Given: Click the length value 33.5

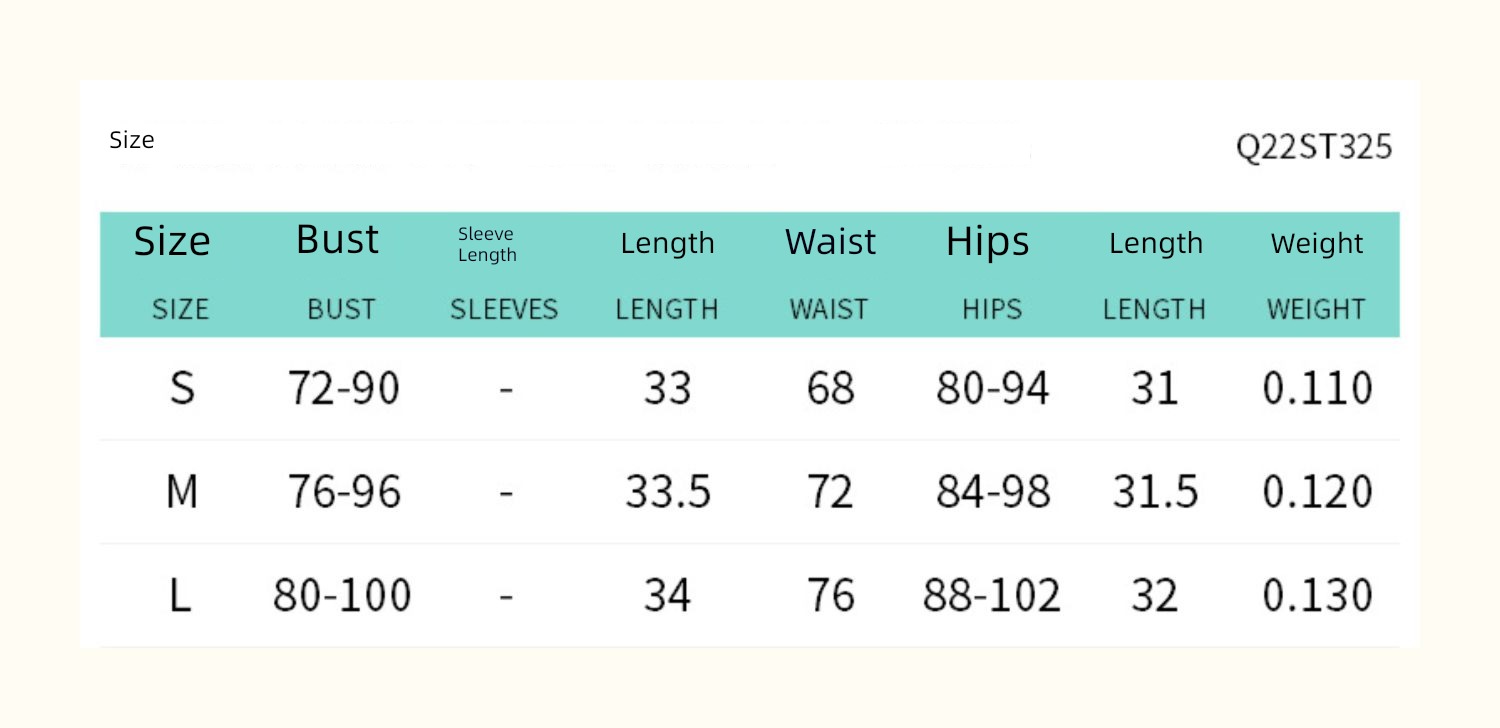Looking at the screenshot, I should point(668,492).
